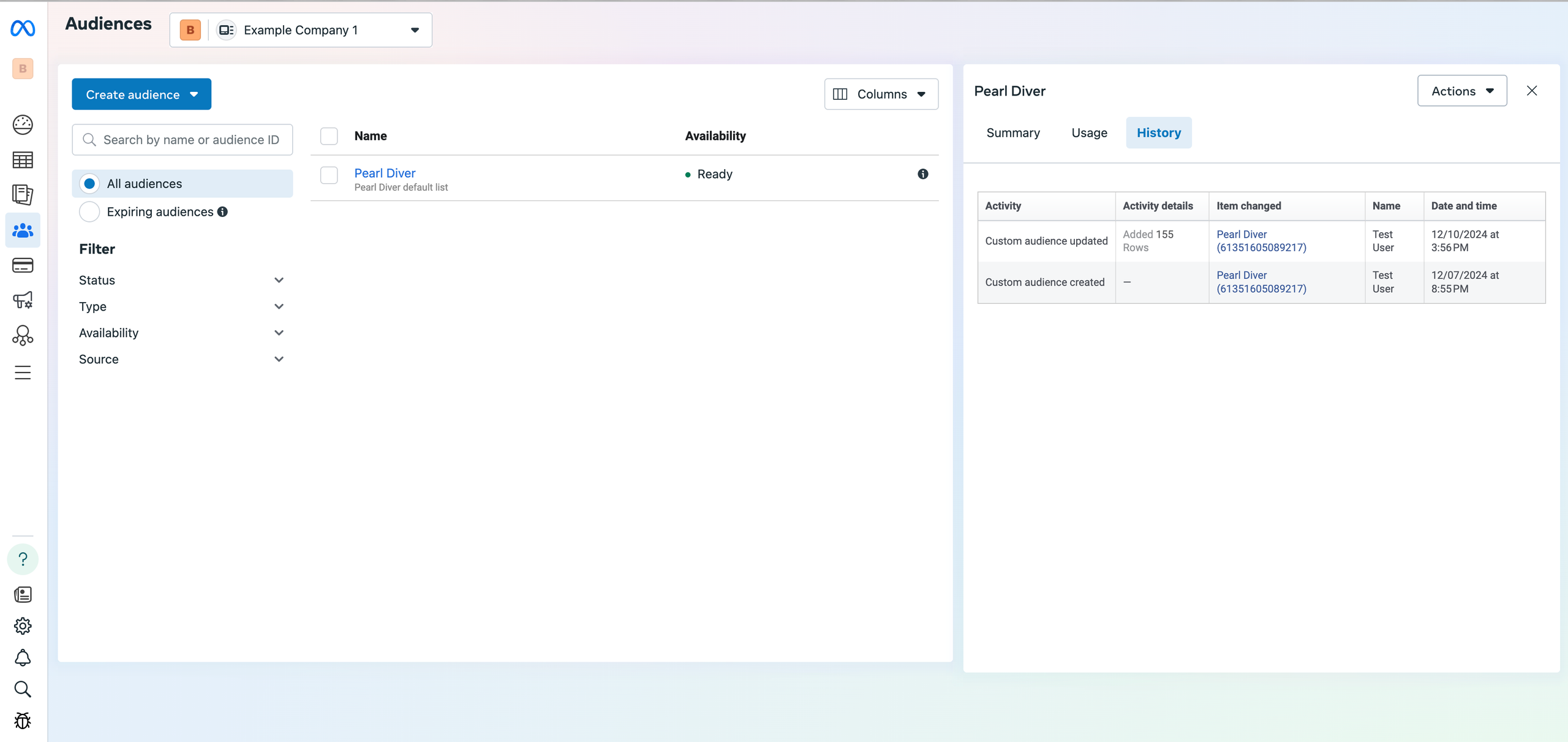1568x742 pixels.
Task: Select the Expiring audiences radio button
Action: point(89,212)
